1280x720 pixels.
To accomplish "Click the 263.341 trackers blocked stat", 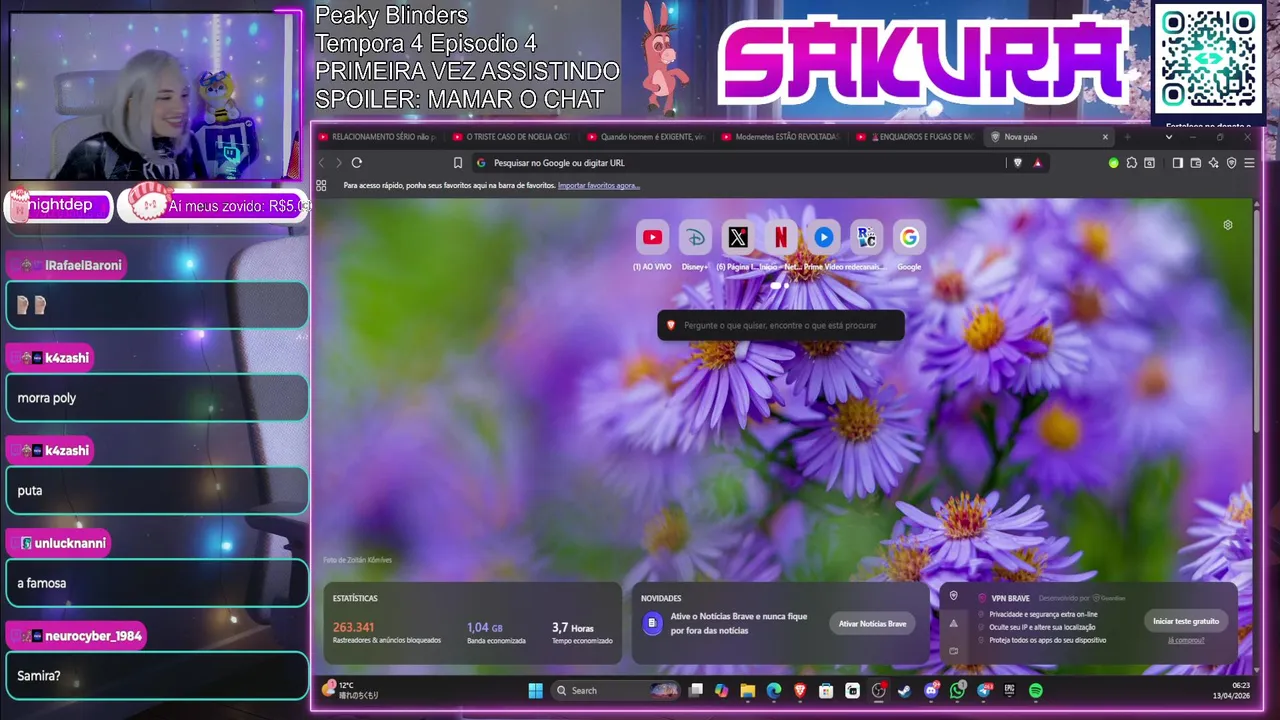I will (x=386, y=633).
